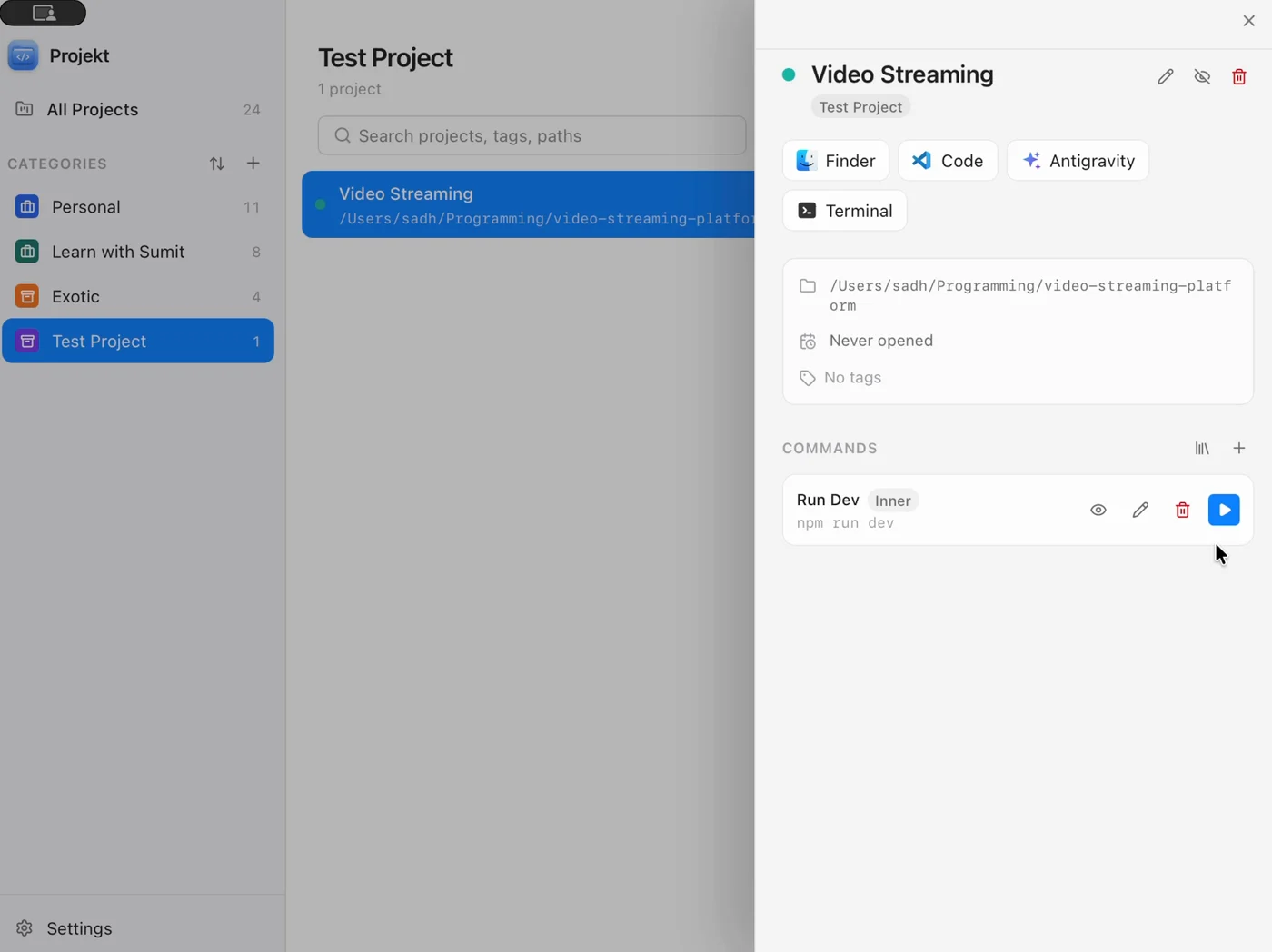Hide the Video Streaming project
This screenshot has width=1272, height=952.
[x=1202, y=76]
